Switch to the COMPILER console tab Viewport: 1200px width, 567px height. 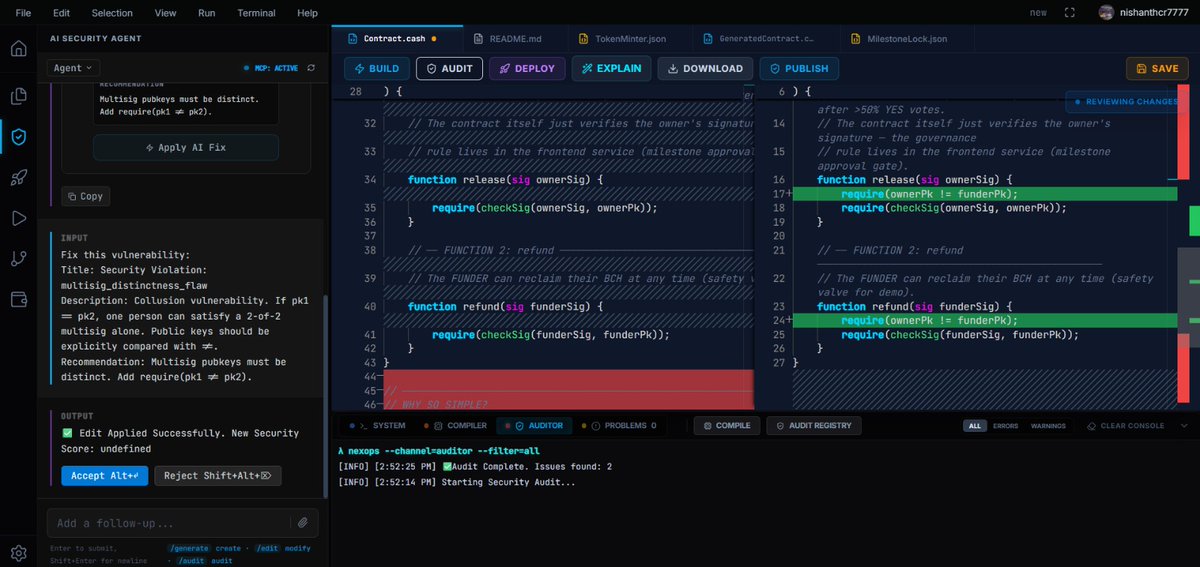click(x=455, y=425)
